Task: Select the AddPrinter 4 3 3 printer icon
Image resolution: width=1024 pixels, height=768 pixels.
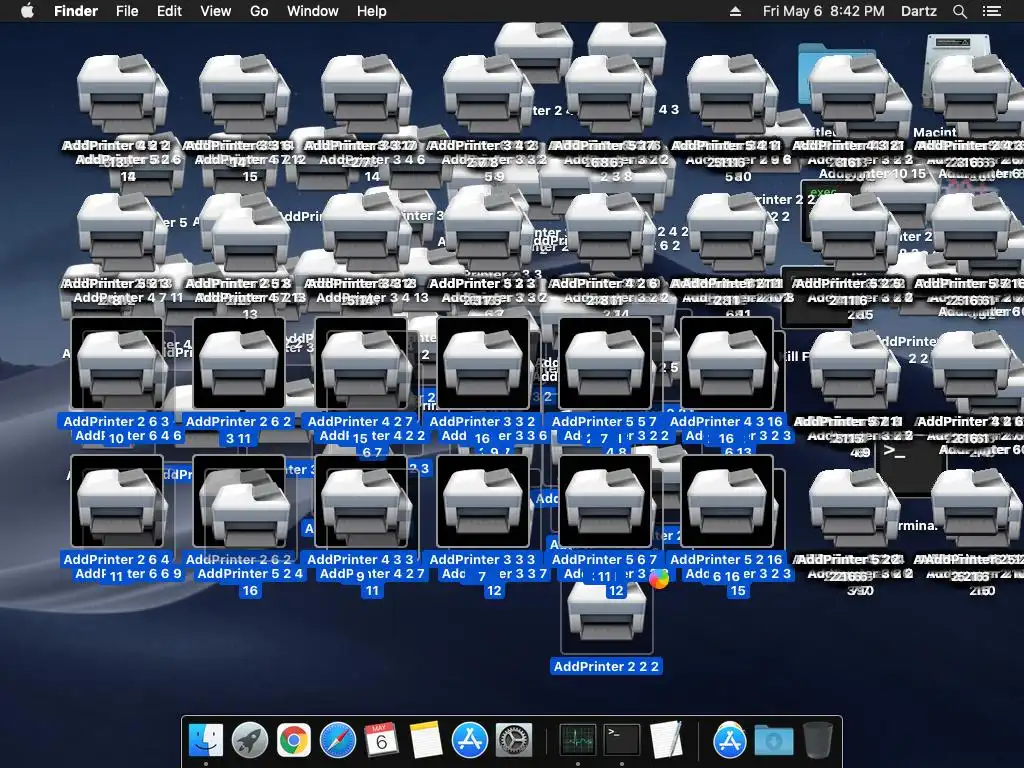Action: (361, 502)
